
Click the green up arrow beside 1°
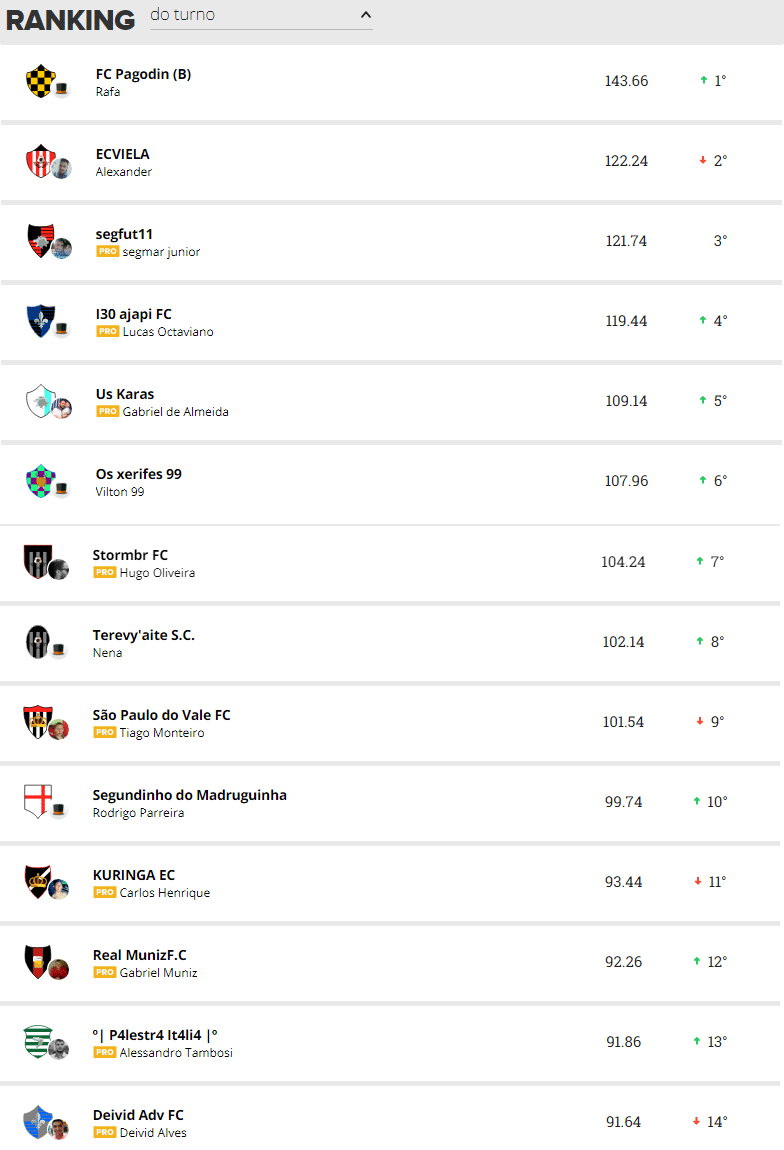703,80
